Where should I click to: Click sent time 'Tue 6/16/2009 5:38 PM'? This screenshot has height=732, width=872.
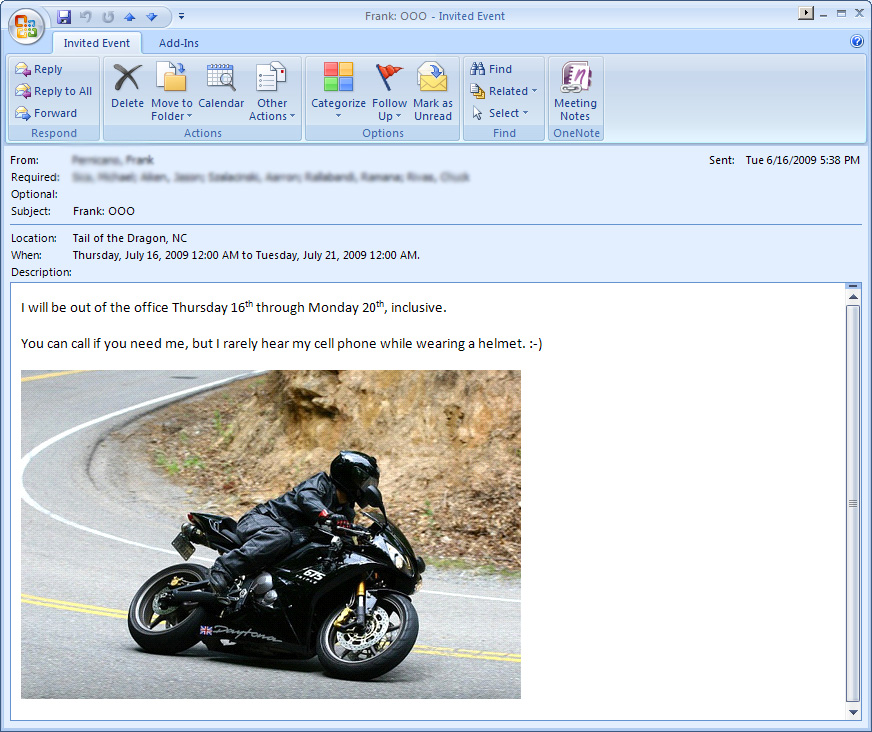point(802,160)
